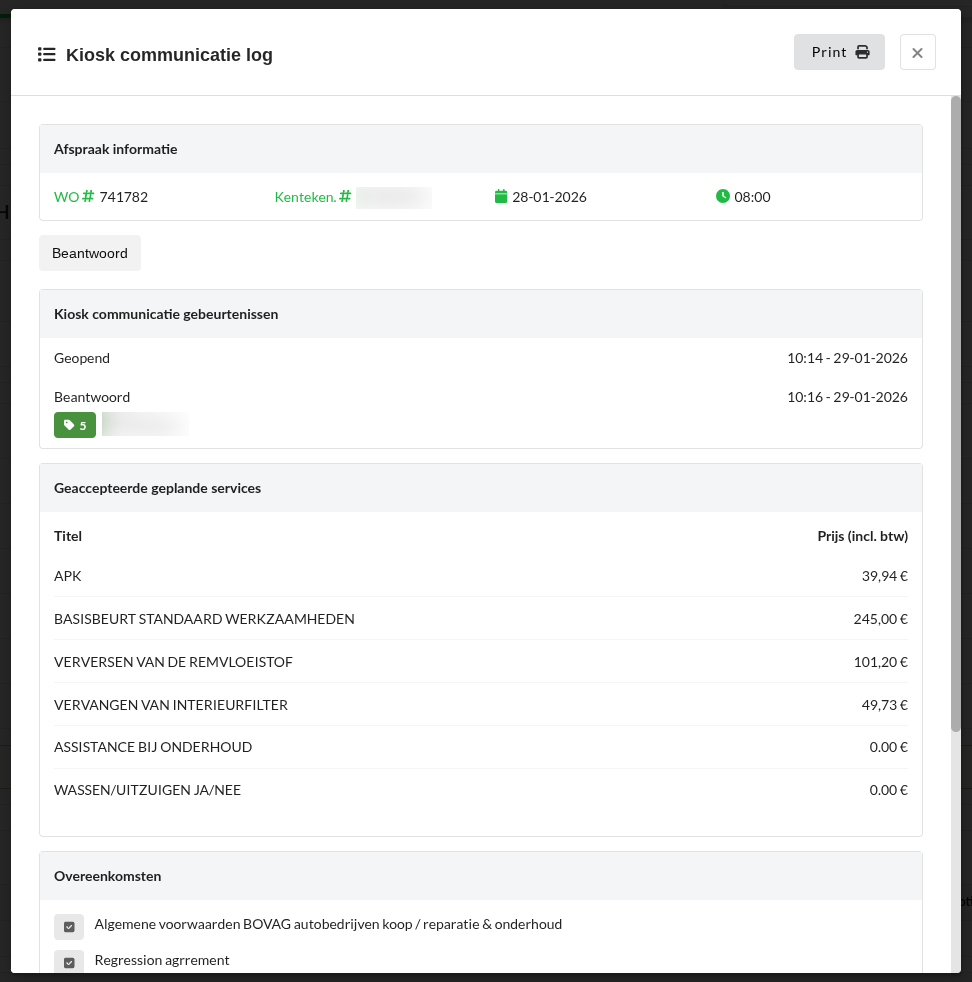Click the green tag badge showing 5

click(x=75, y=425)
